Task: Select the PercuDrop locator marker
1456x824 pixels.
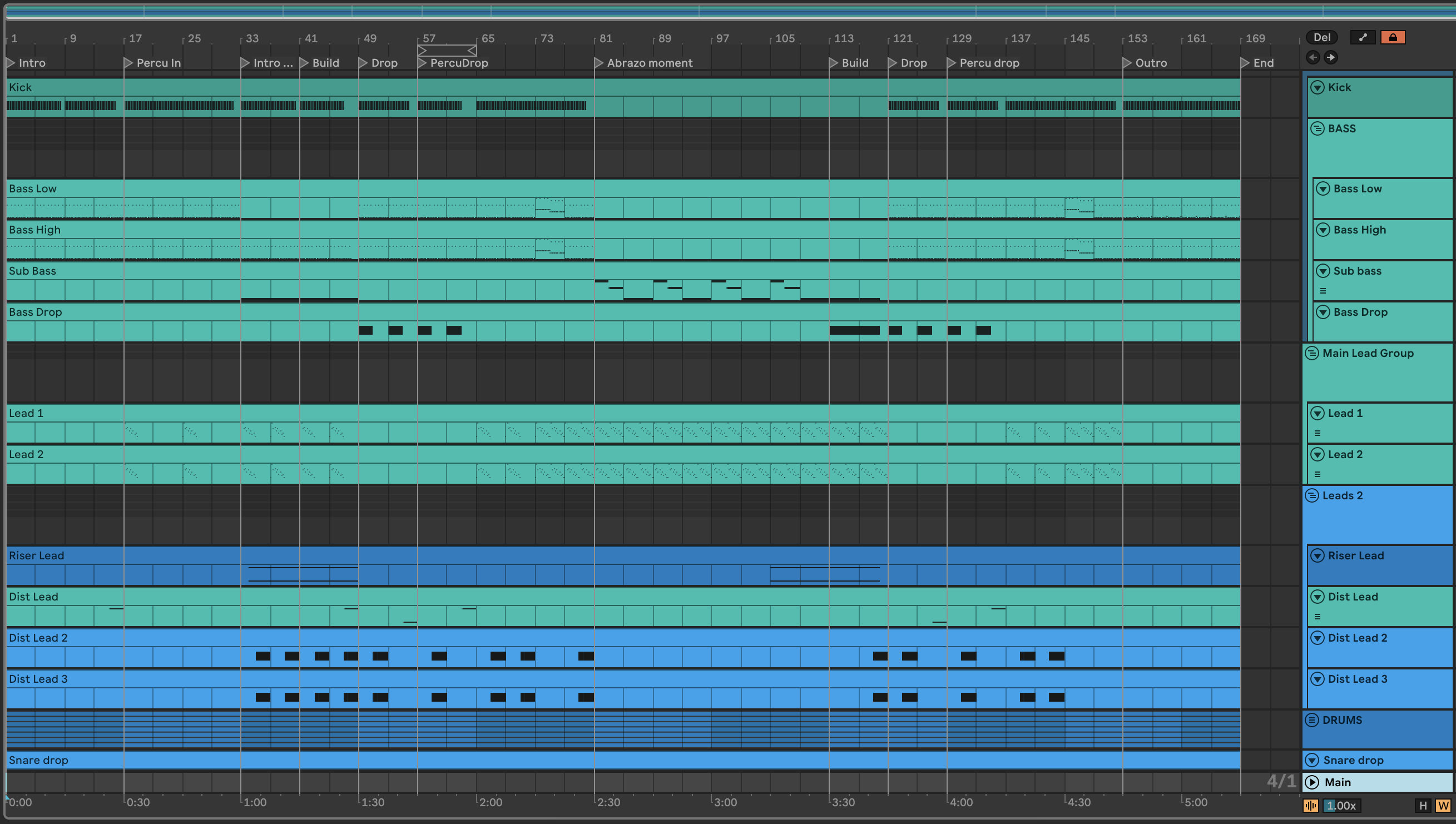Action: click(x=422, y=63)
